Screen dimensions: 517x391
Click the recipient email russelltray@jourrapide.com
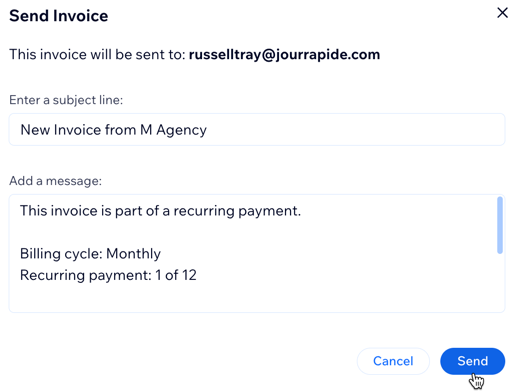pos(284,54)
